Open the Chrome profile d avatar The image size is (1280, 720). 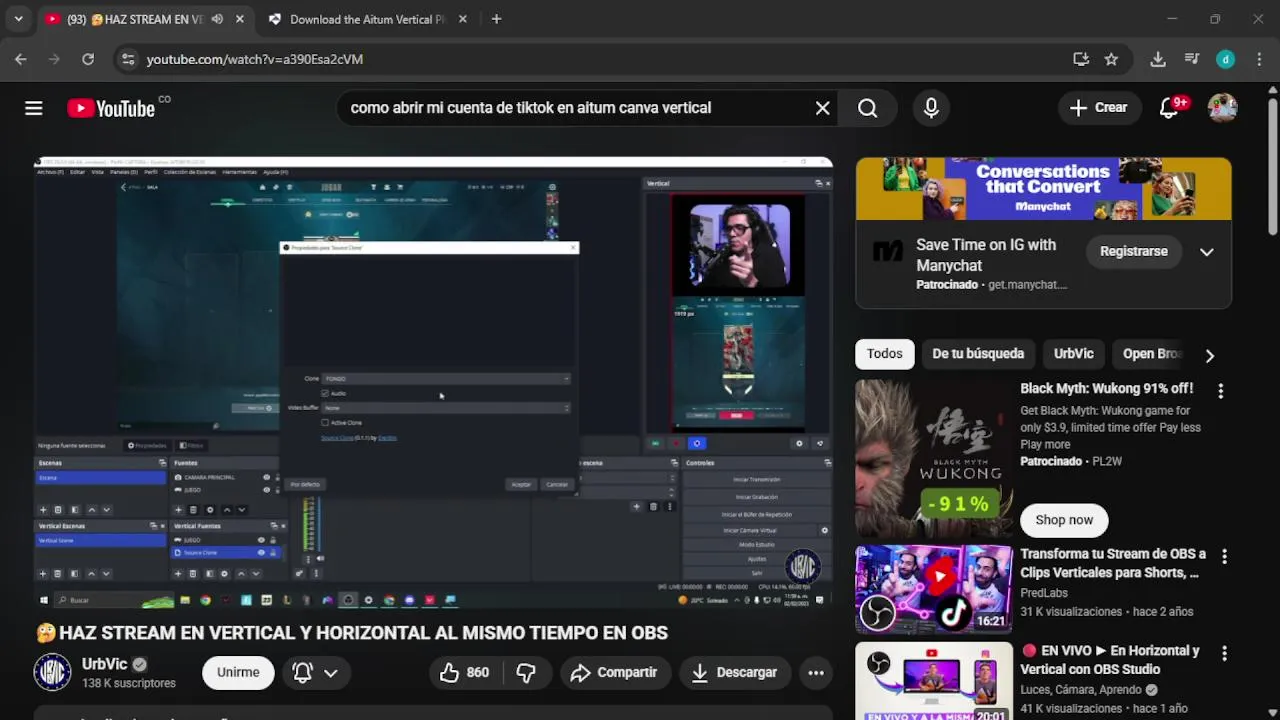coord(1226,59)
